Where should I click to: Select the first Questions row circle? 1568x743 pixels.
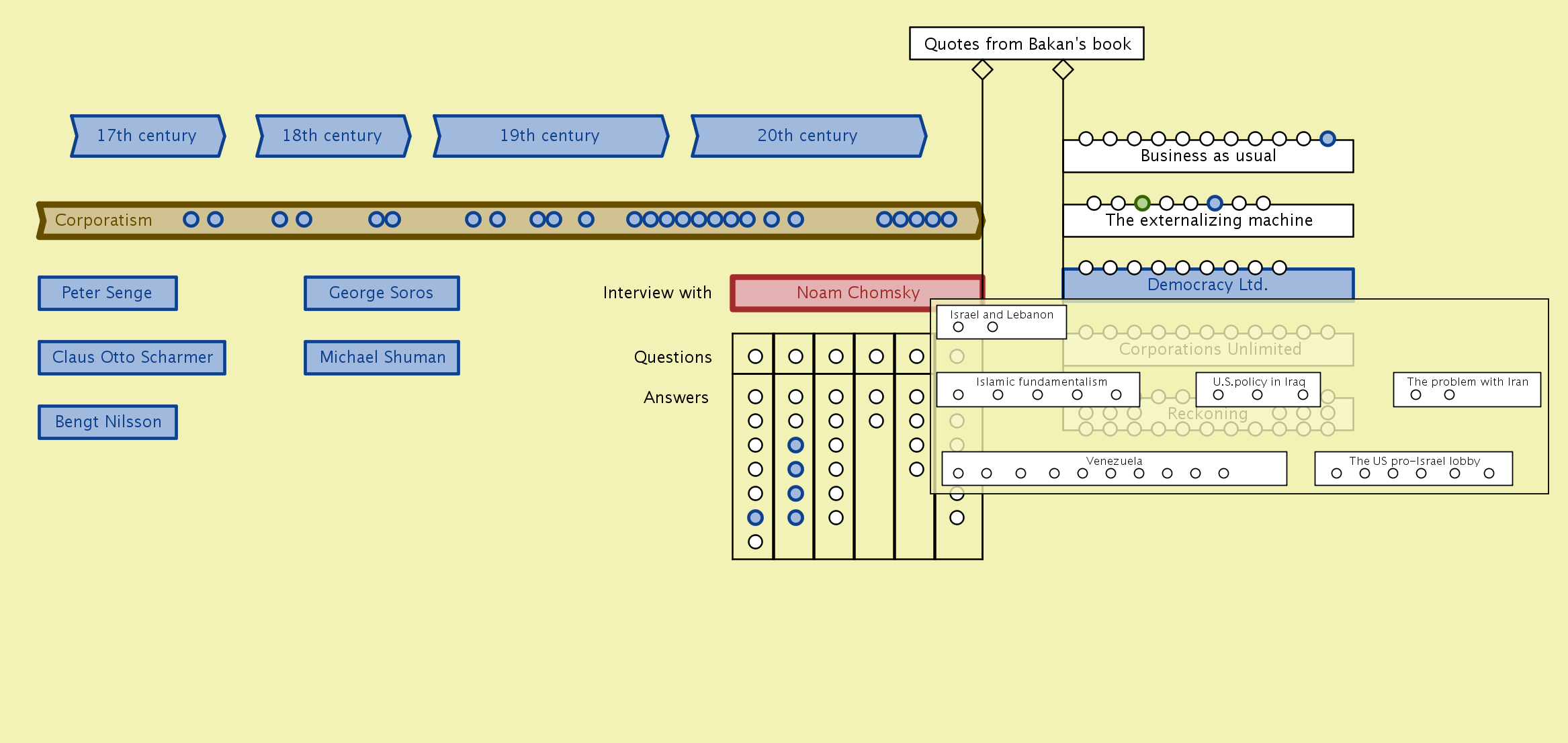tap(755, 356)
